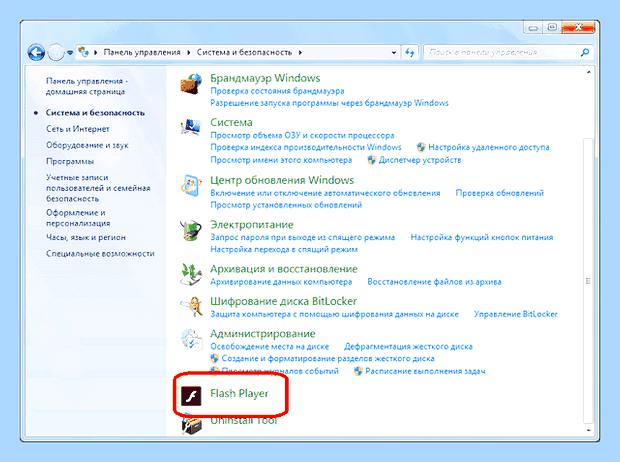Open Электропитание heading link
Screen dimensions: 620x462
(x=251, y=225)
